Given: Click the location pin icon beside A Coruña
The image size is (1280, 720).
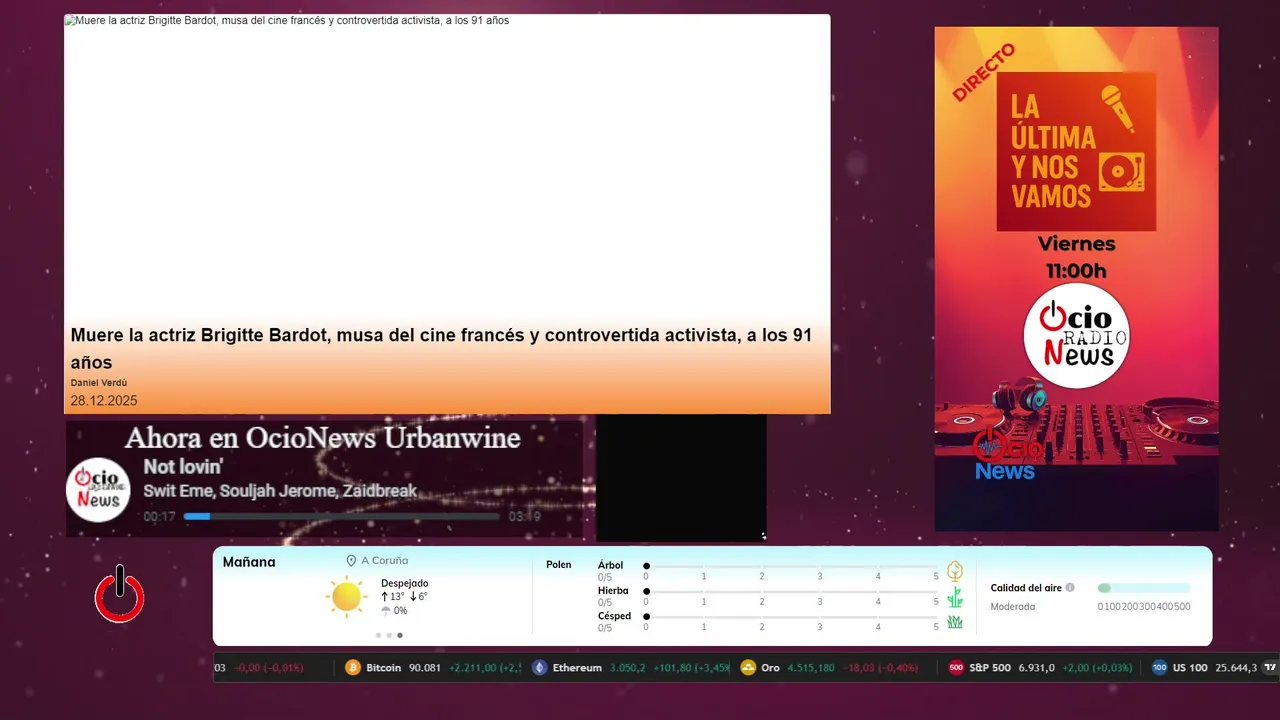Looking at the screenshot, I should point(351,561).
